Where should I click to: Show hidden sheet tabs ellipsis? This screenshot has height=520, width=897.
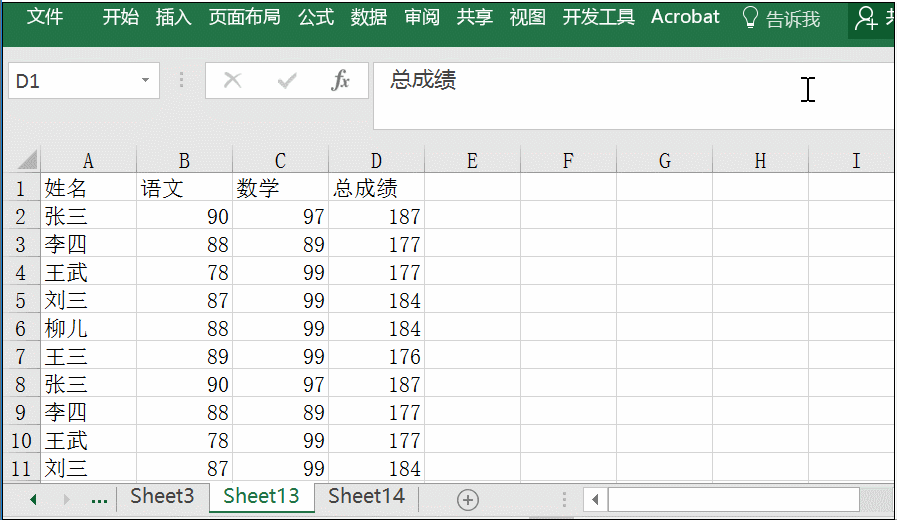click(99, 501)
